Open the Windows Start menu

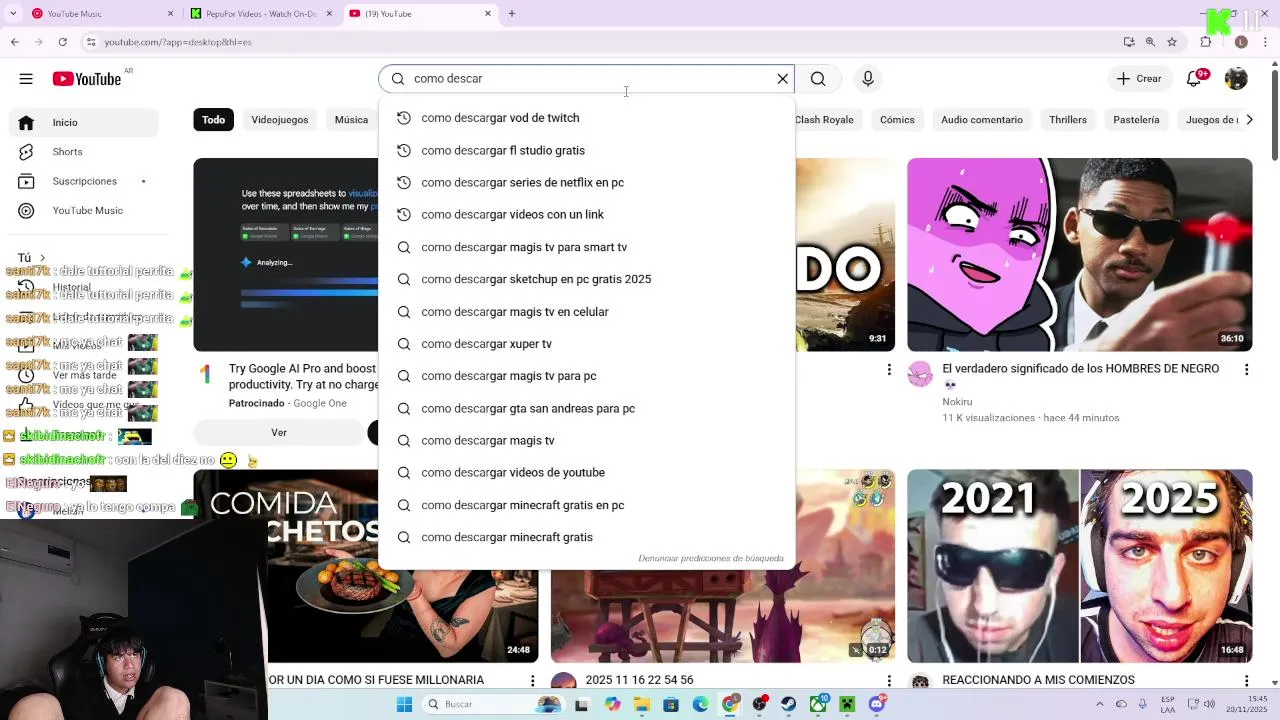(404, 704)
